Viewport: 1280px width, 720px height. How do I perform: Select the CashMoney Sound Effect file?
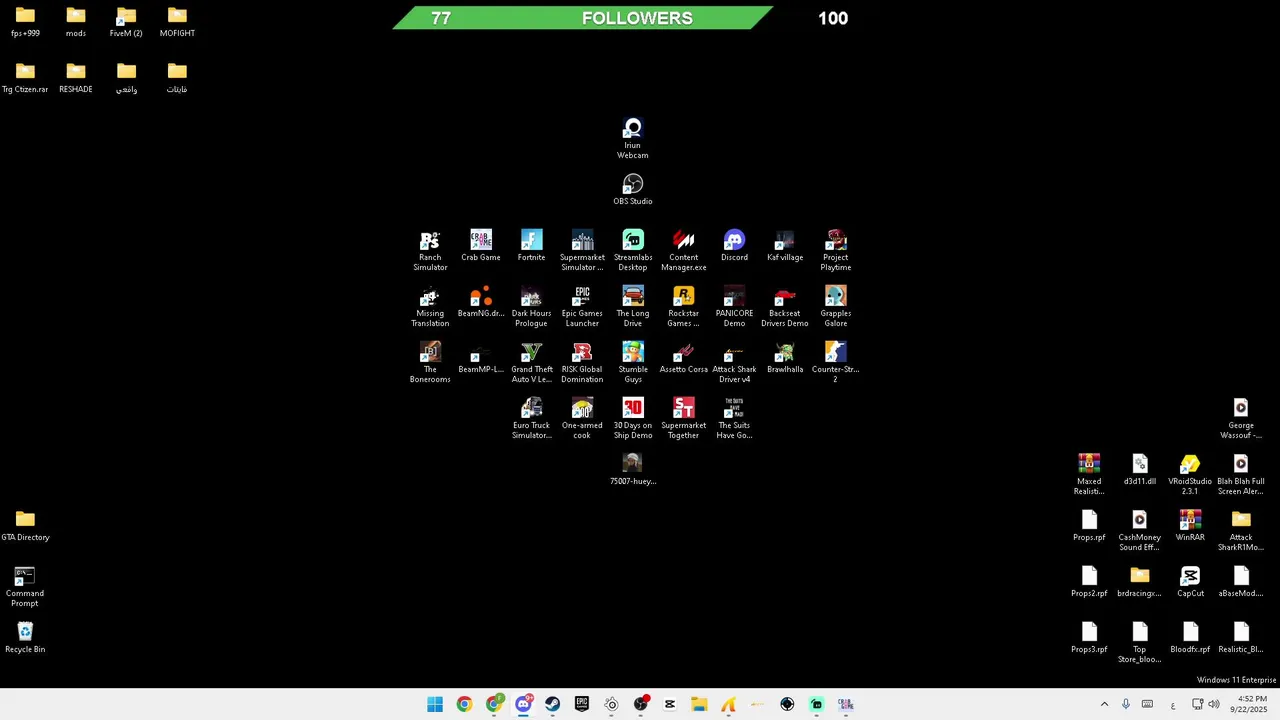1140,530
